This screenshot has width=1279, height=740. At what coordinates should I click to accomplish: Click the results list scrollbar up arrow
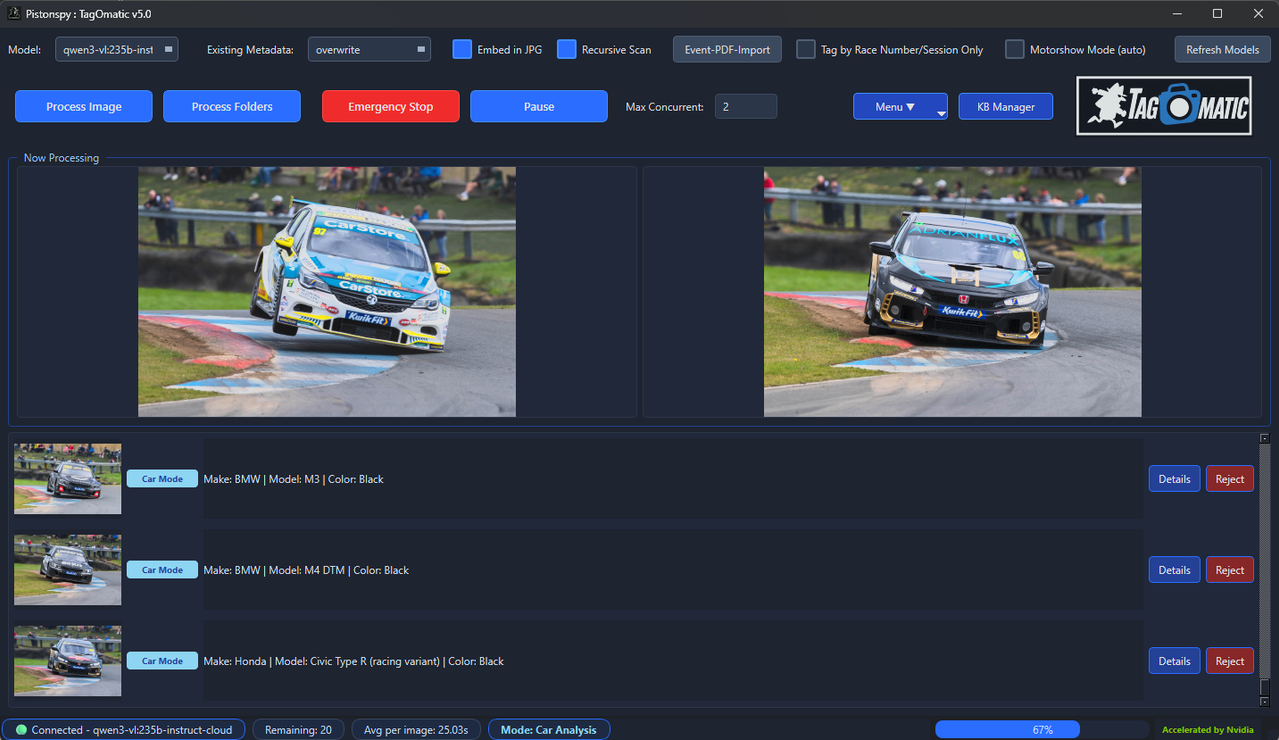point(1264,438)
